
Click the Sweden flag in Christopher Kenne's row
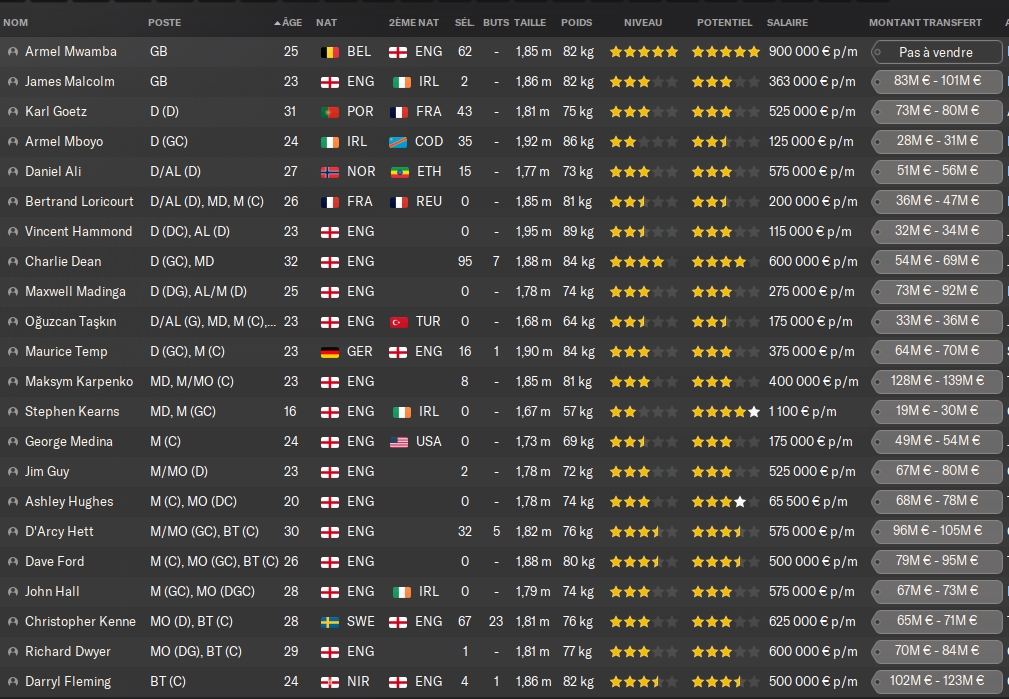point(329,621)
